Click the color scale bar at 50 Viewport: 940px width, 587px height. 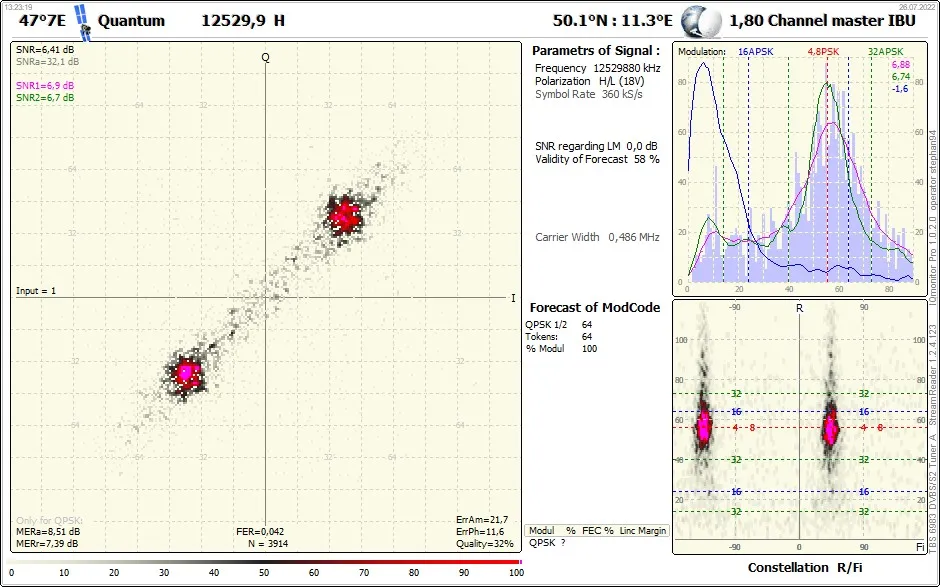point(264,562)
